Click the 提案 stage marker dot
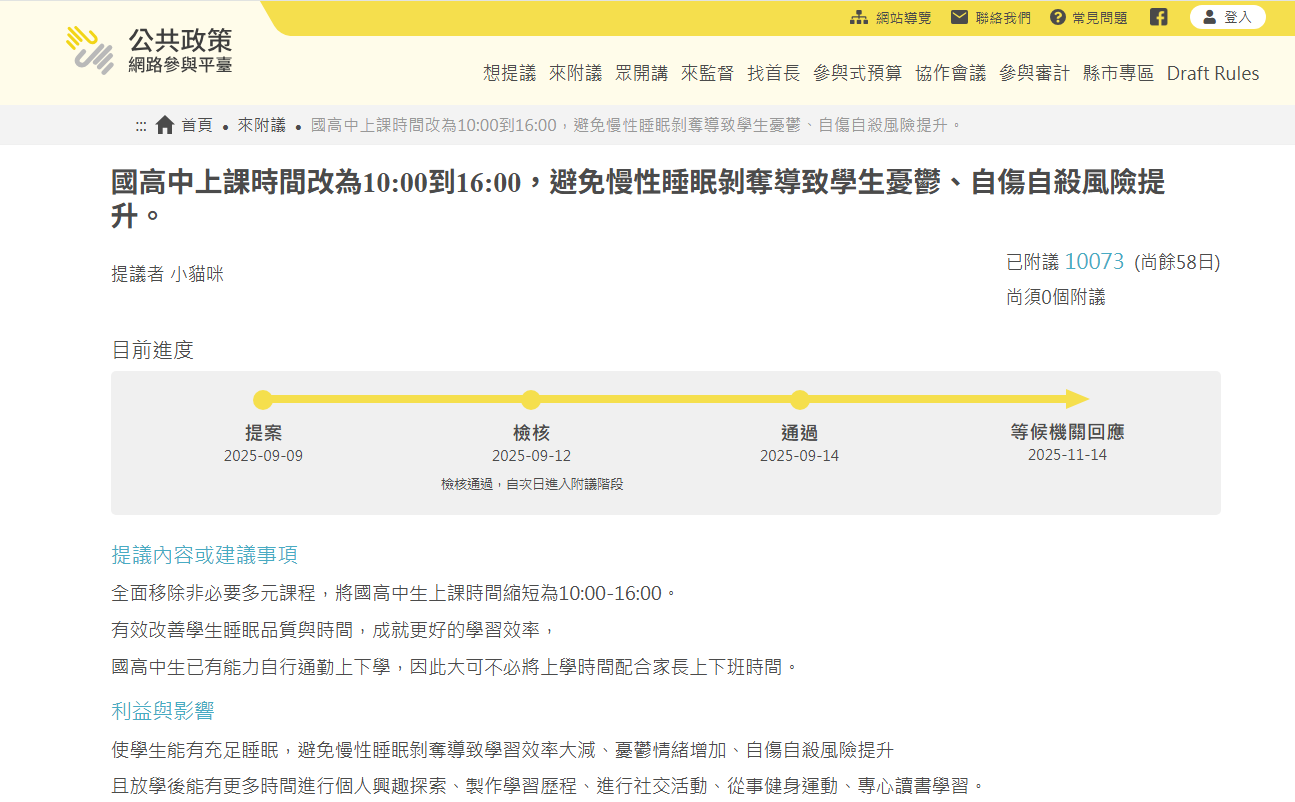1295x802 pixels. point(263,400)
